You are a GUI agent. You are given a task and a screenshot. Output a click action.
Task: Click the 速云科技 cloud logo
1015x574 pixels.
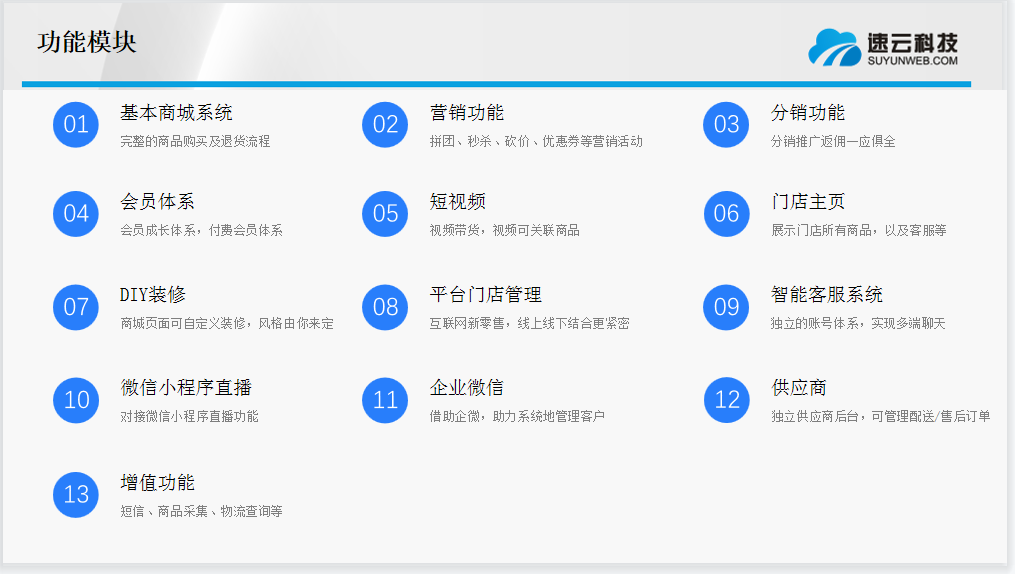[834, 47]
